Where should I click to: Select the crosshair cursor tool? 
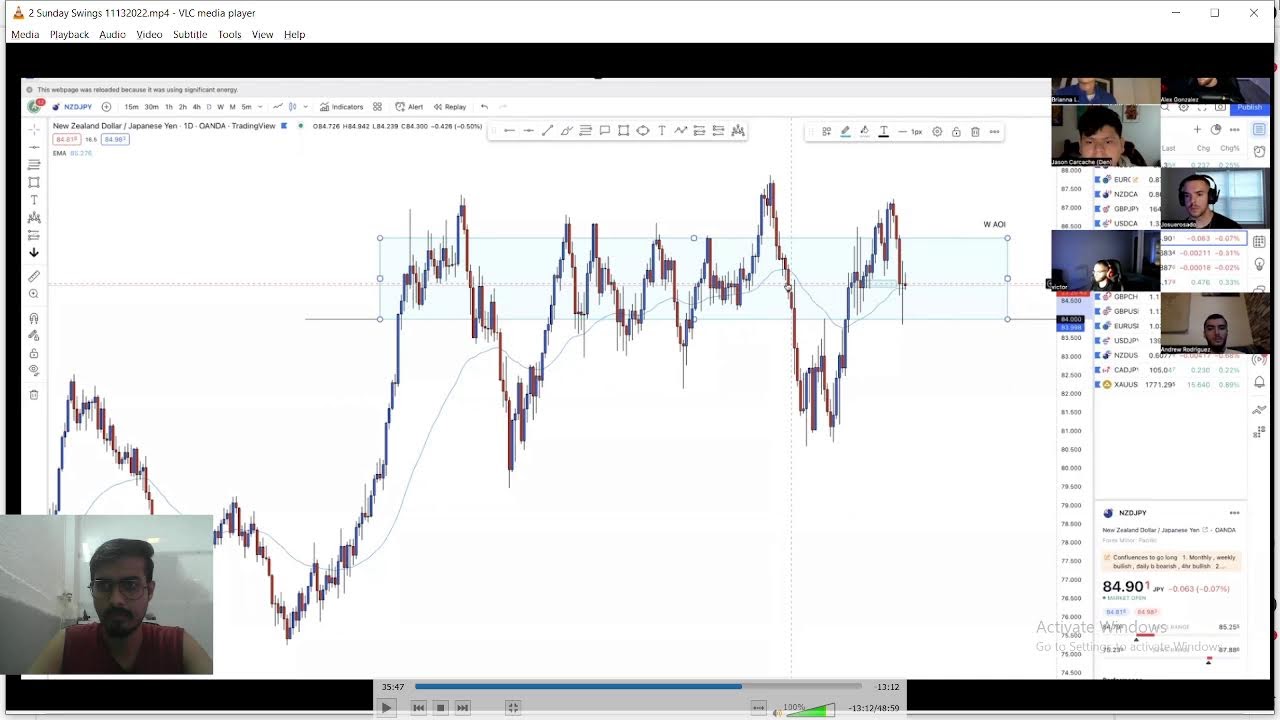point(34,130)
